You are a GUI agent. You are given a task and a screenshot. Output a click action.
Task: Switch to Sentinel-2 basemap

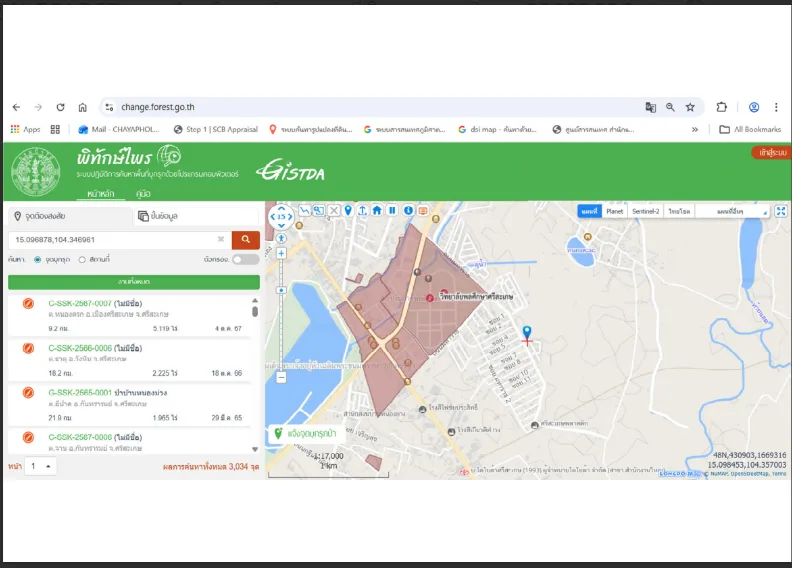[x=646, y=211]
